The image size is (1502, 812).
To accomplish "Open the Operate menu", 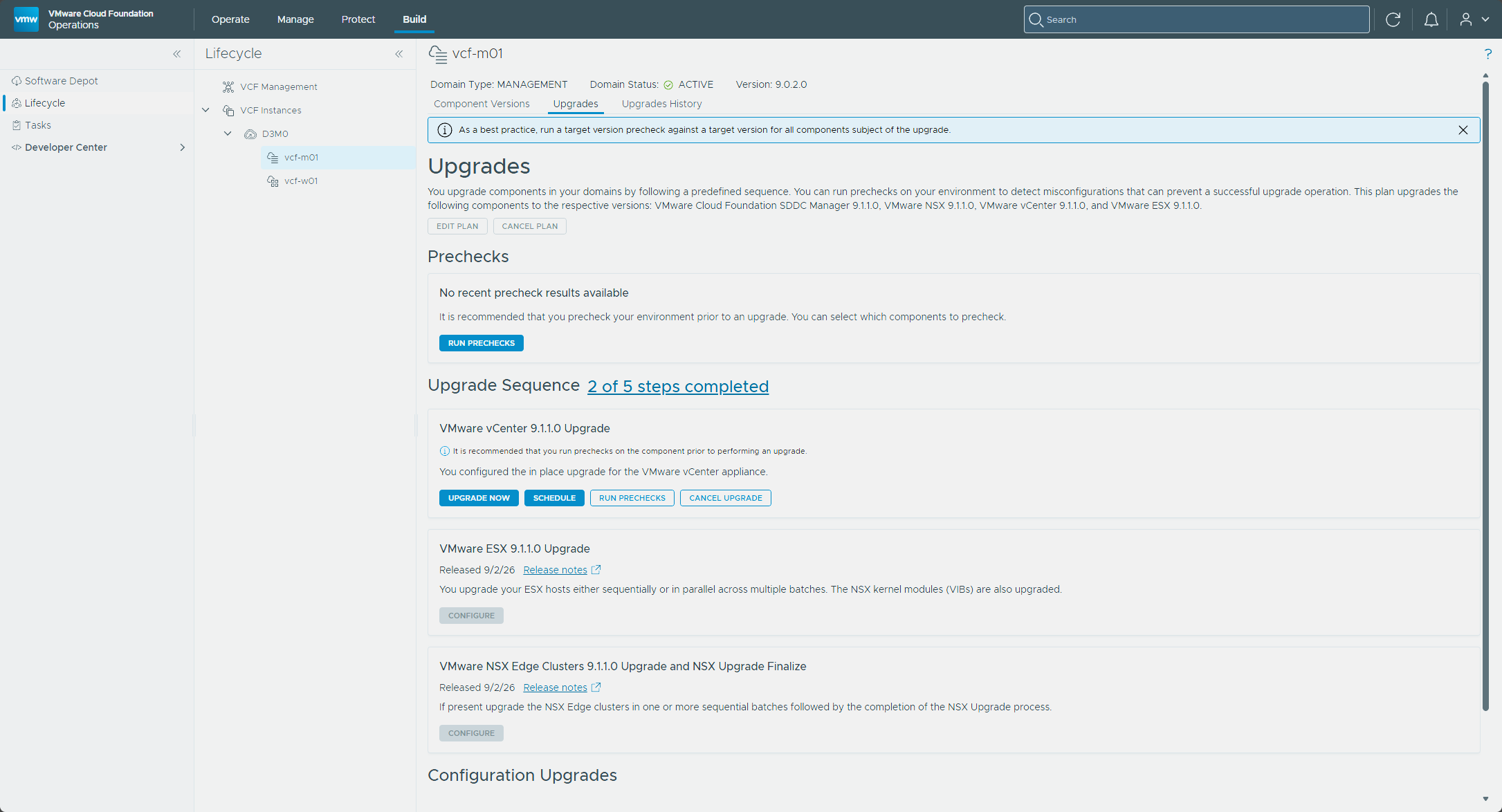I will 230,19.
